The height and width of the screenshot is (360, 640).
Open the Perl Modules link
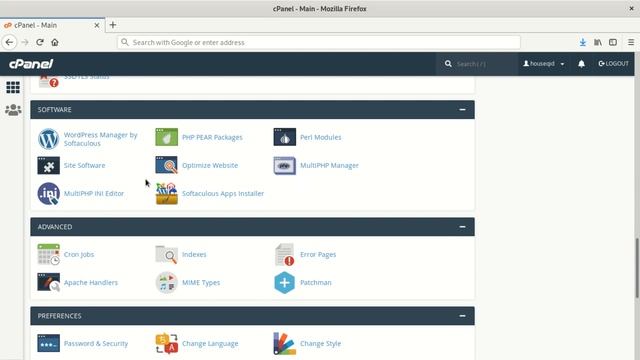[x=320, y=137]
